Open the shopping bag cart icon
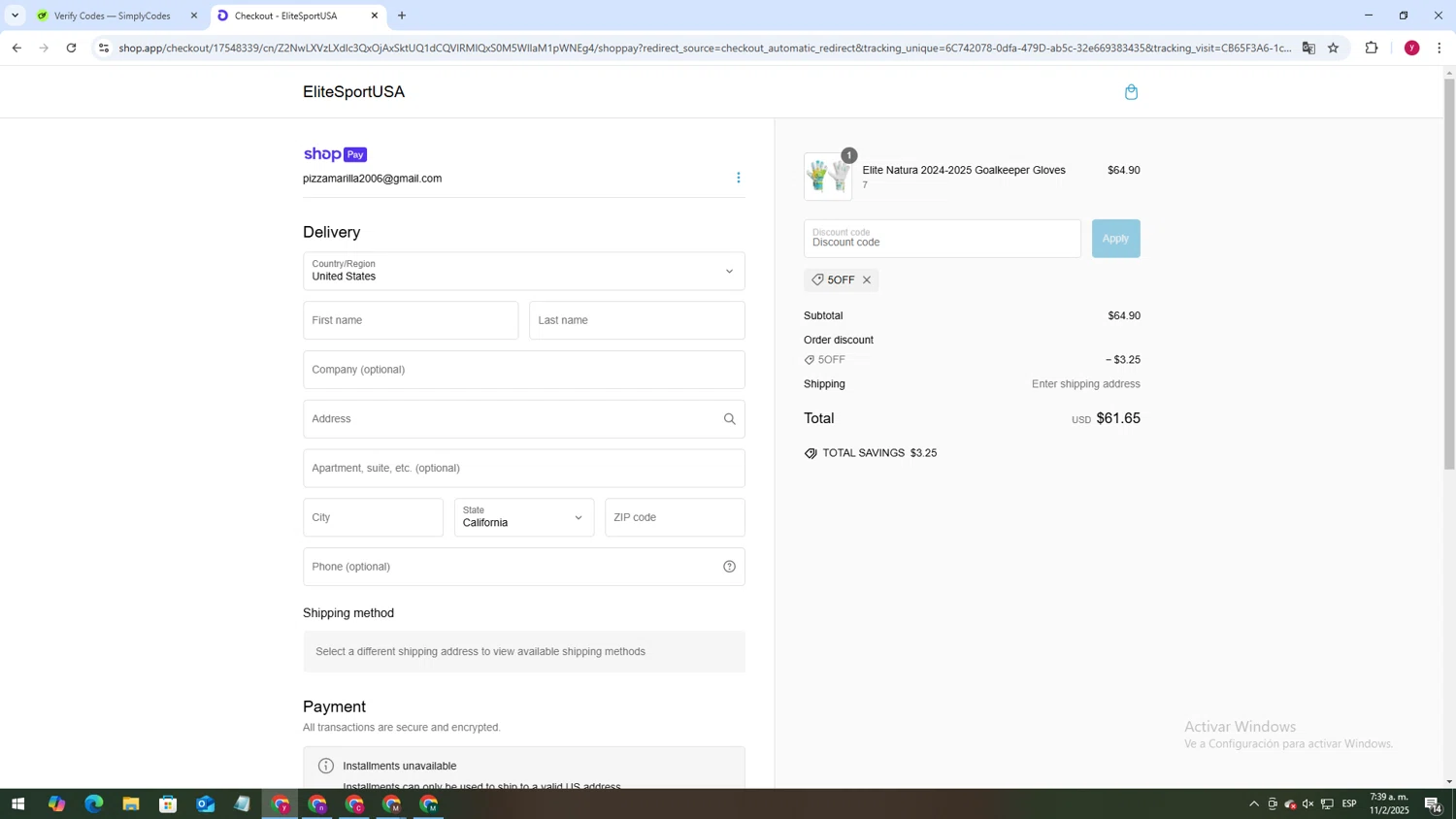Screen dimensions: 1456x819 [1131, 92]
